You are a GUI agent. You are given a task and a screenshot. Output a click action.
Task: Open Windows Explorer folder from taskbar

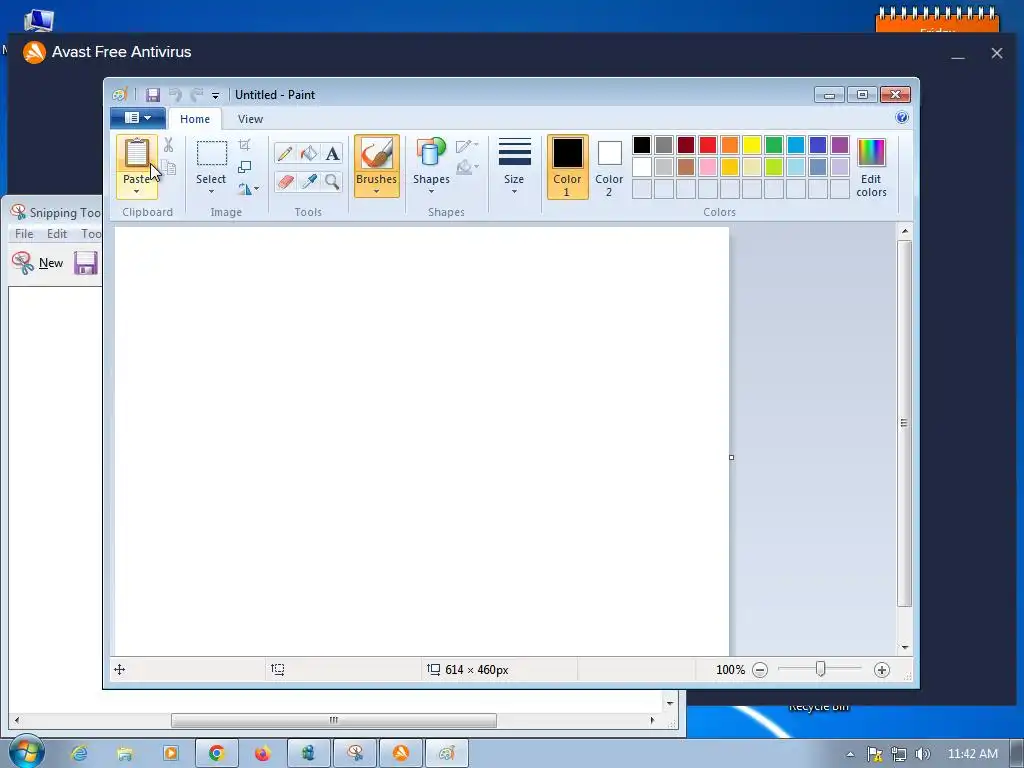click(x=125, y=753)
